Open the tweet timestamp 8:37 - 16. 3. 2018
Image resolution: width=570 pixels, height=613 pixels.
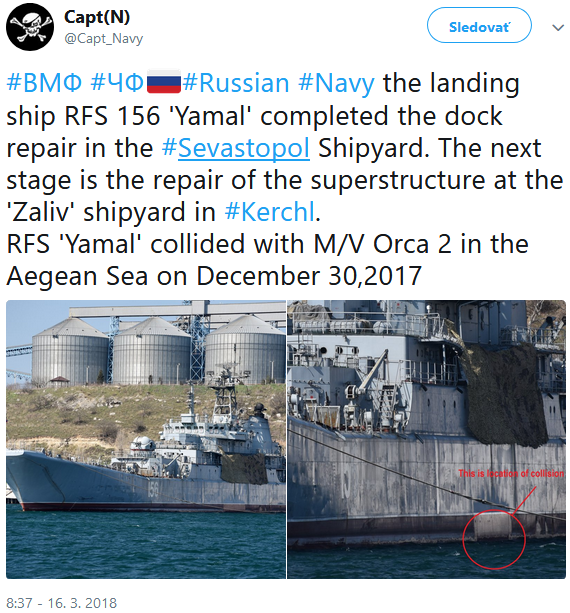pos(61,602)
